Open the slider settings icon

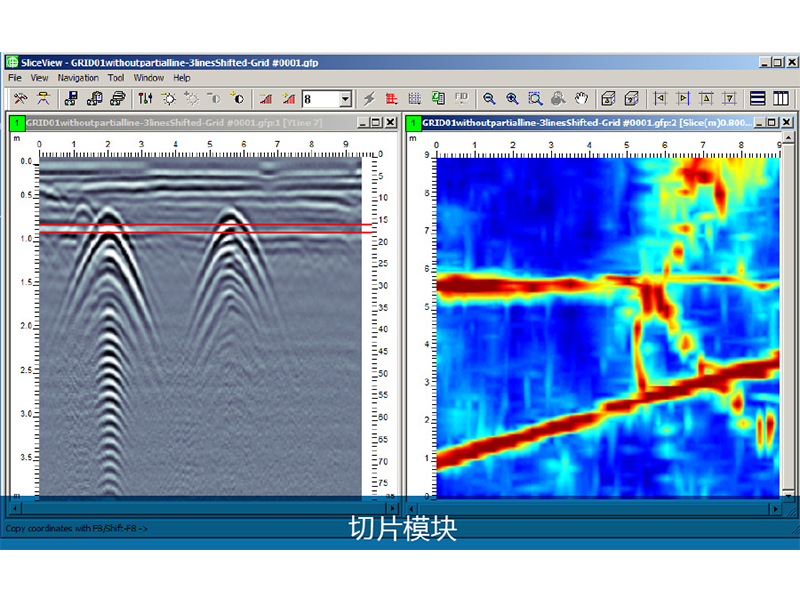pos(145,98)
